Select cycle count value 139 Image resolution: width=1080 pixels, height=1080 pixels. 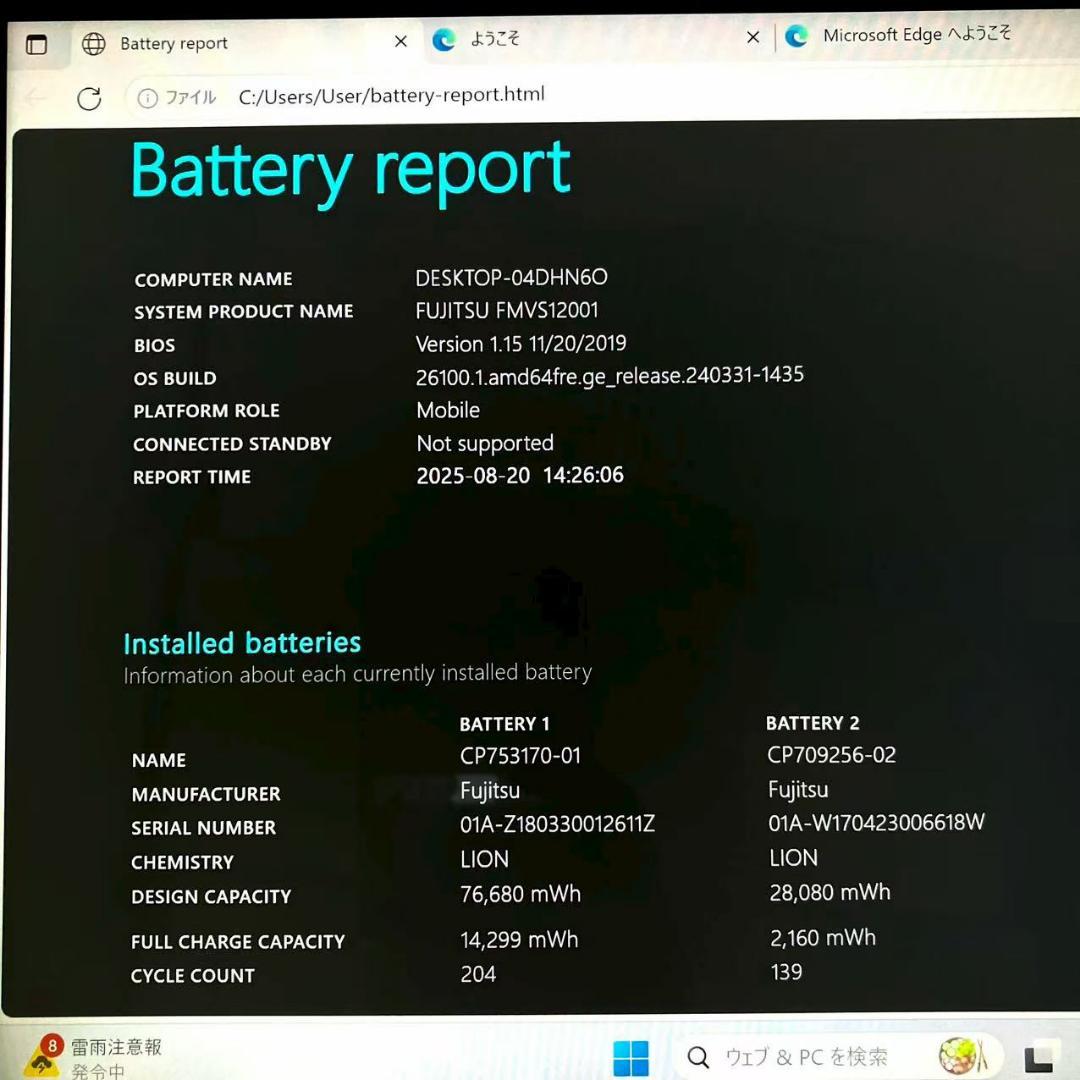point(786,972)
